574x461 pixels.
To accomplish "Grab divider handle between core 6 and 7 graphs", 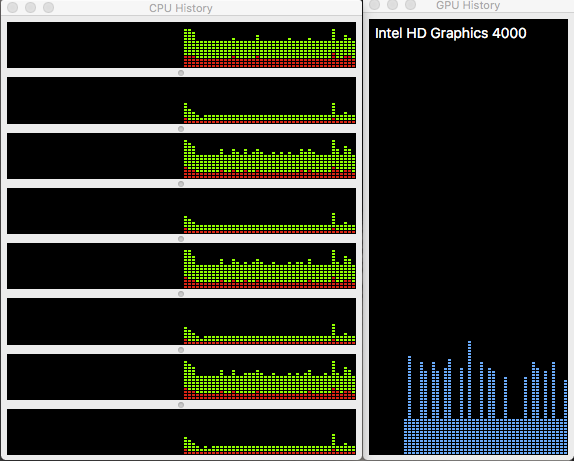I will (x=181, y=350).
